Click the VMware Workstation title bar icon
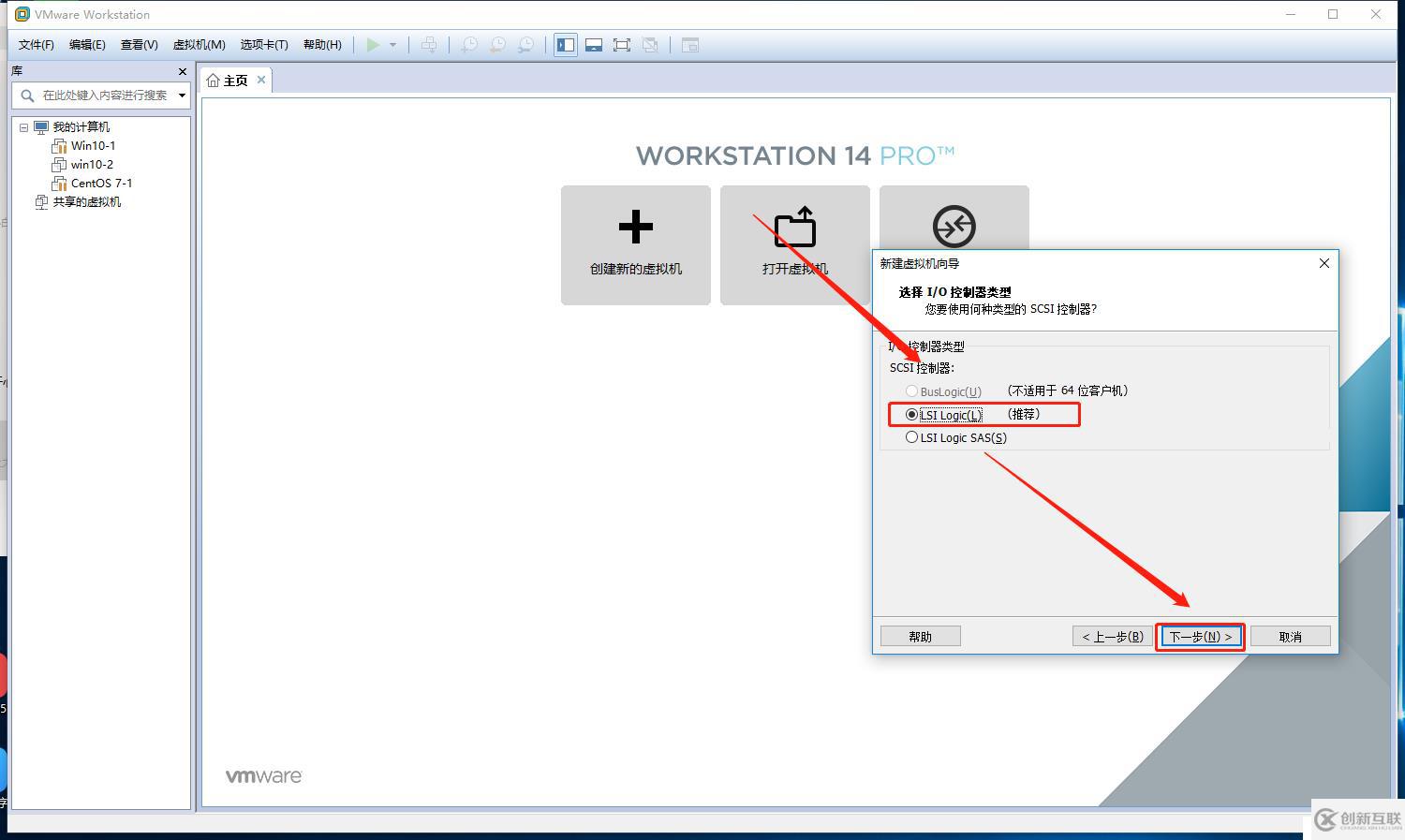 click(22, 14)
